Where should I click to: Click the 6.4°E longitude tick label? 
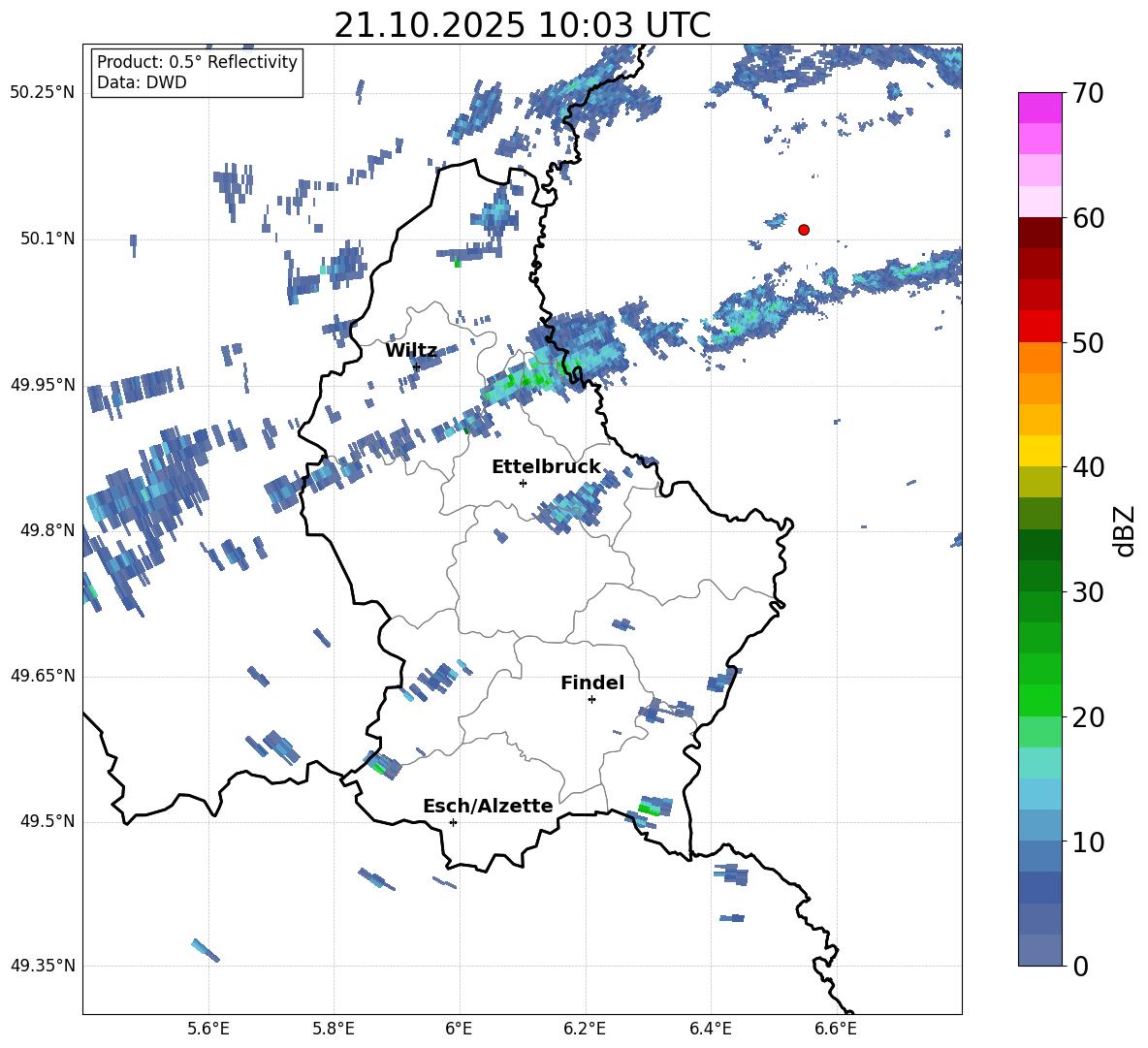(710, 1029)
